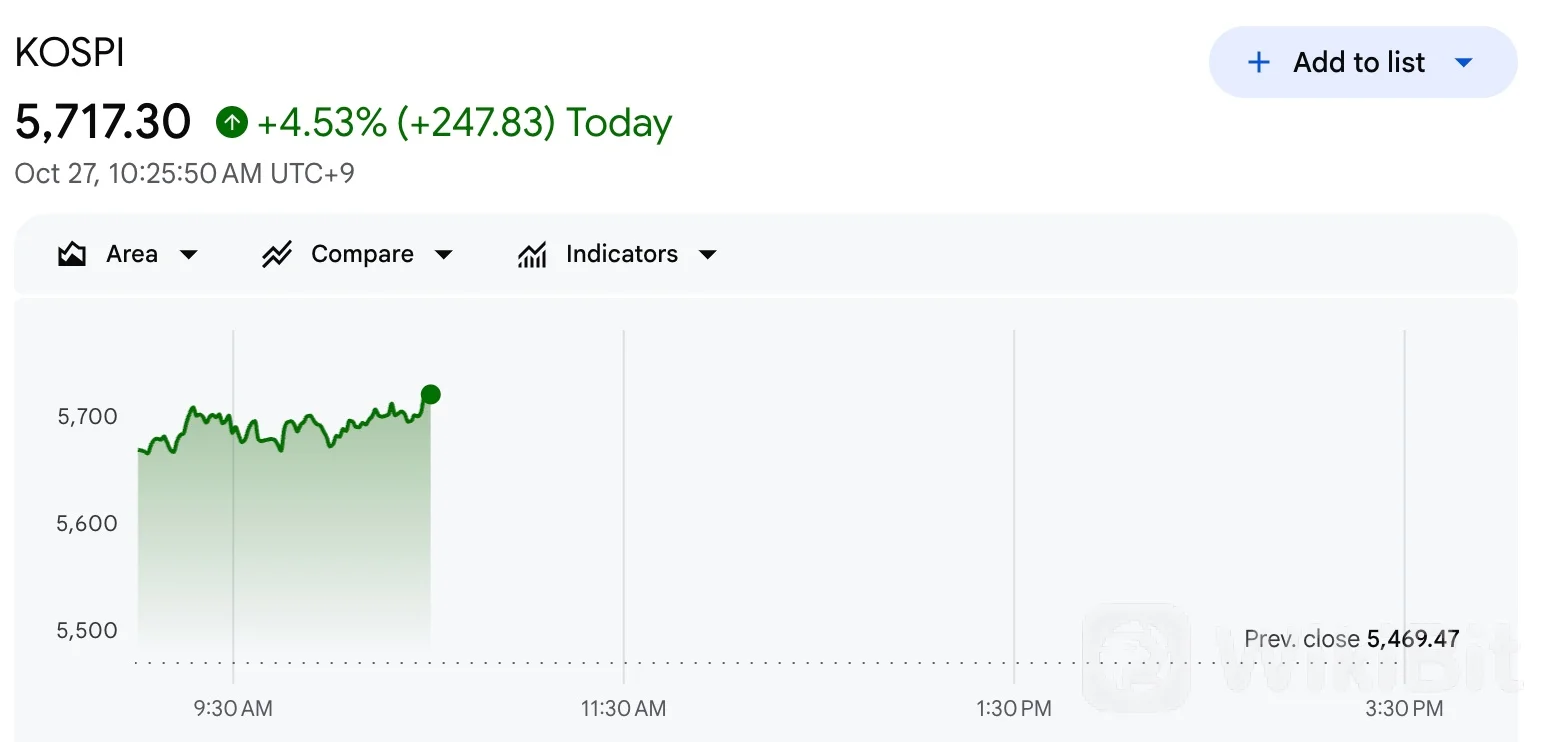The height and width of the screenshot is (742, 1545).
Task: Click the Compare lines icon
Action: pyautogui.click(x=276, y=254)
